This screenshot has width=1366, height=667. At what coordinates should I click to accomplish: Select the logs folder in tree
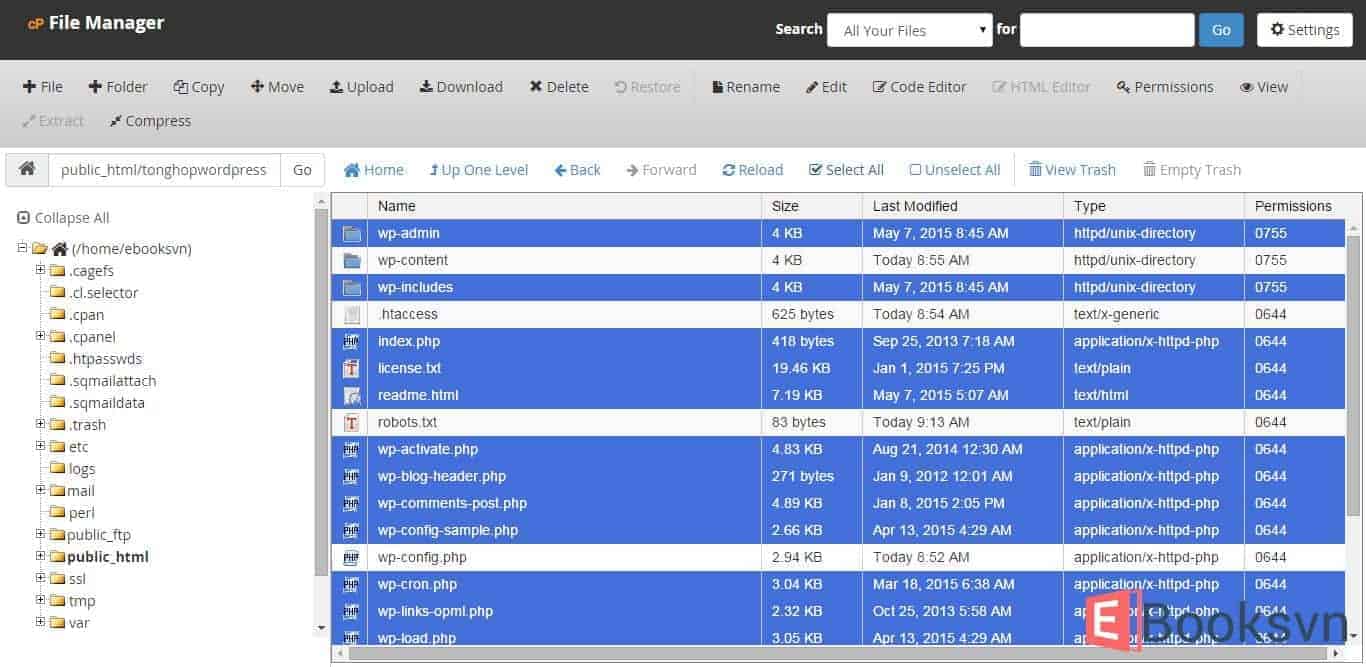point(82,469)
